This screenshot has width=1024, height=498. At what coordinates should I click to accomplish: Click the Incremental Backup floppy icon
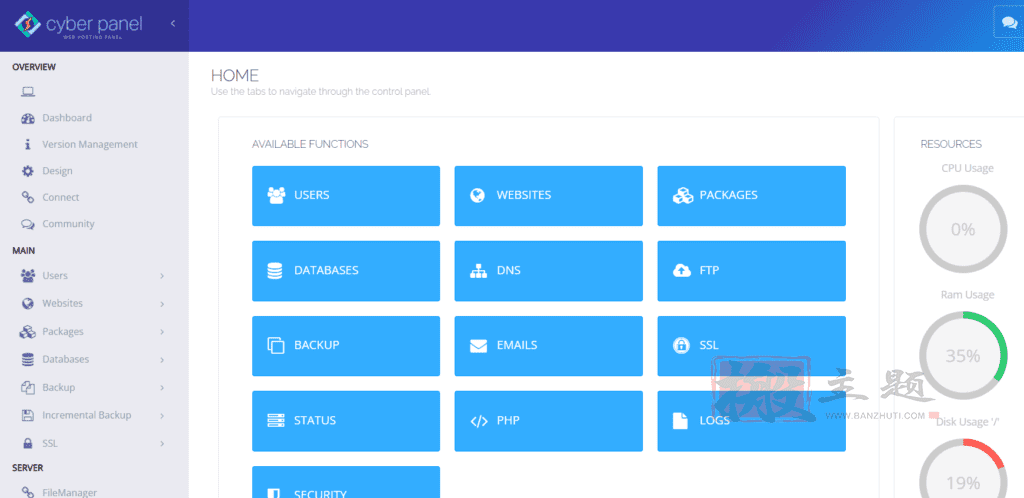point(27,415)
